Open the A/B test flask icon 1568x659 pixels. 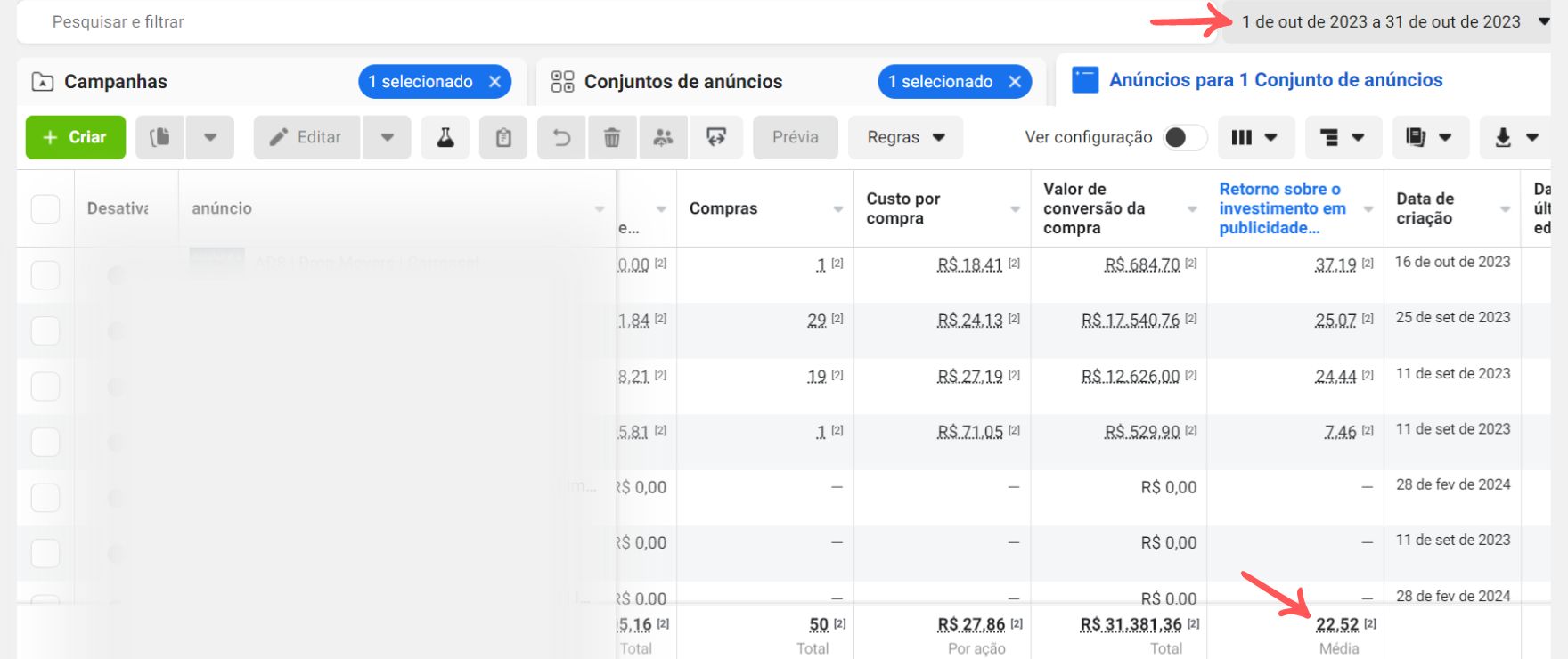tap(445, 137)
